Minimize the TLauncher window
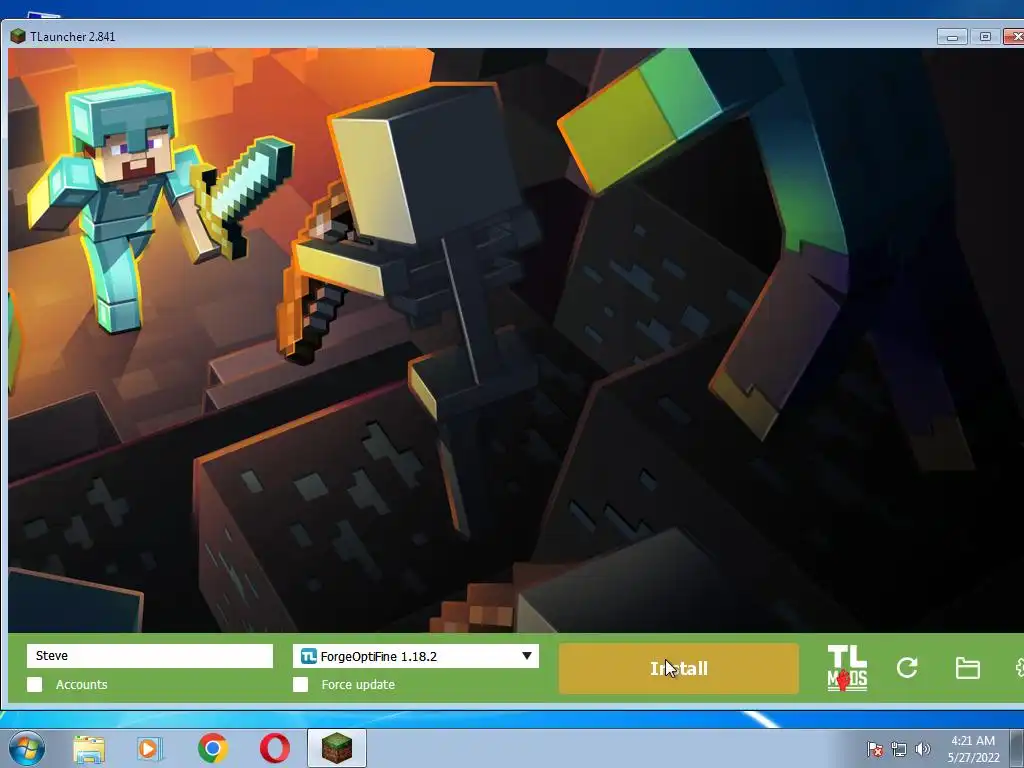The height and width of the screenshot is (768, 1024). (x=952, y=37)
